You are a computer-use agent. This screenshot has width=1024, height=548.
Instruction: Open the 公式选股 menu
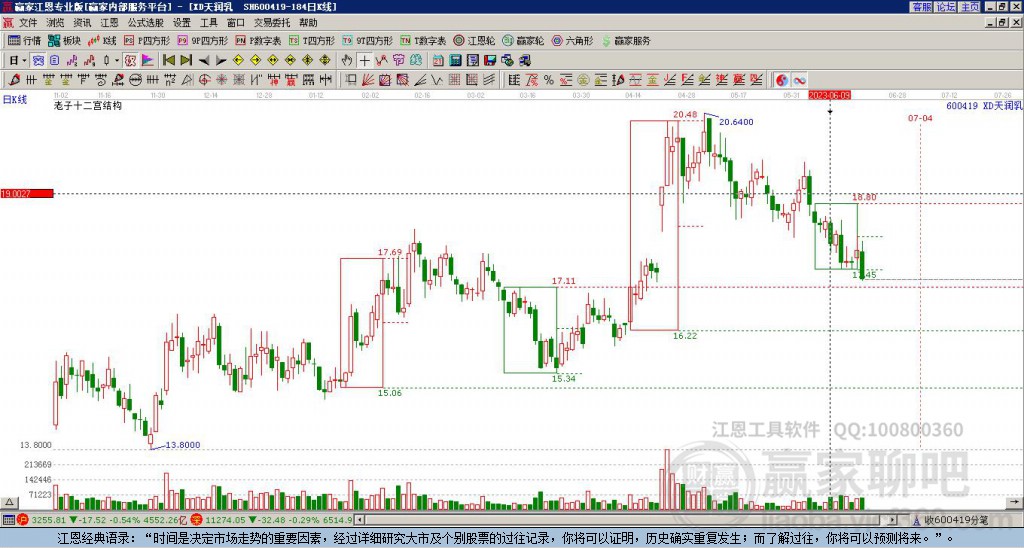146,23
